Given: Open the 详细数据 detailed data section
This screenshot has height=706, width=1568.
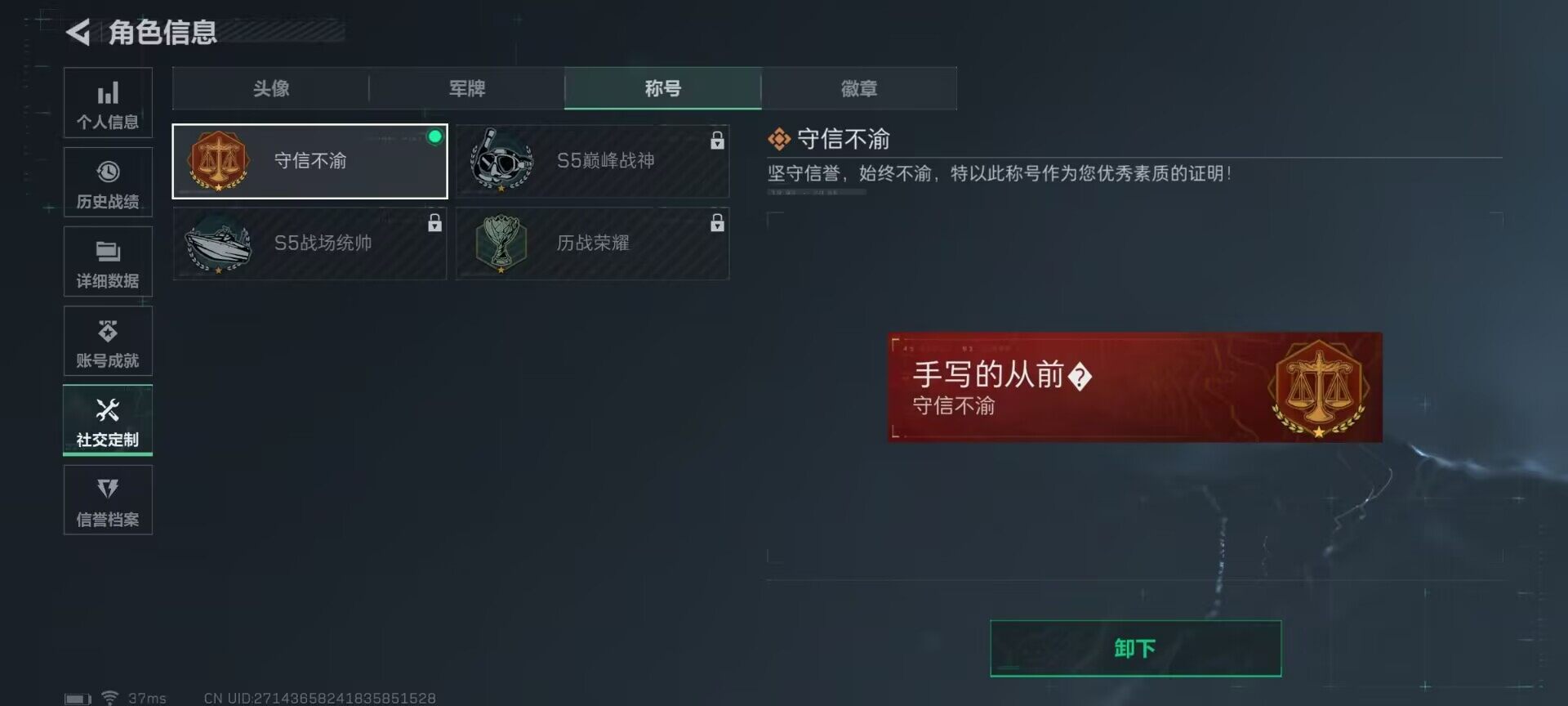Looking at the screenshot, I should click(x=108, y=261).
